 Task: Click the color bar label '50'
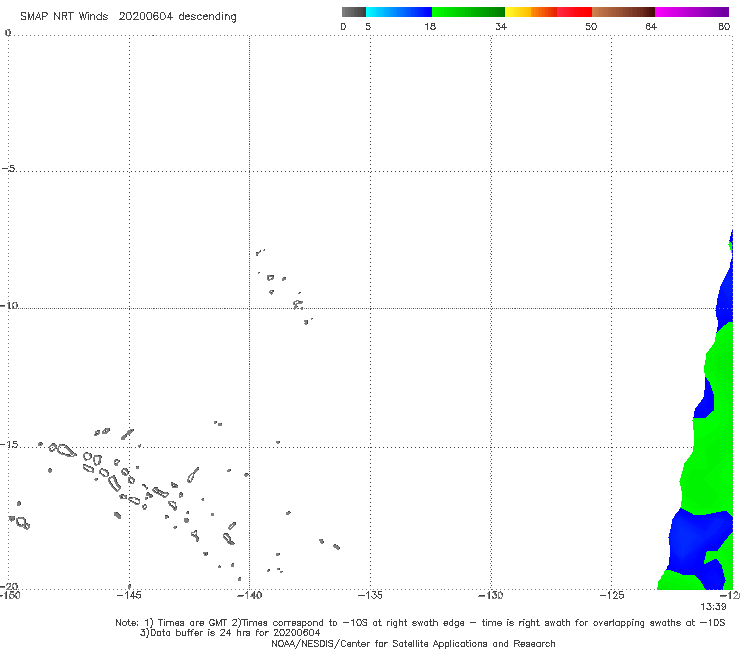pyautogui.click(x=591, y=27)
